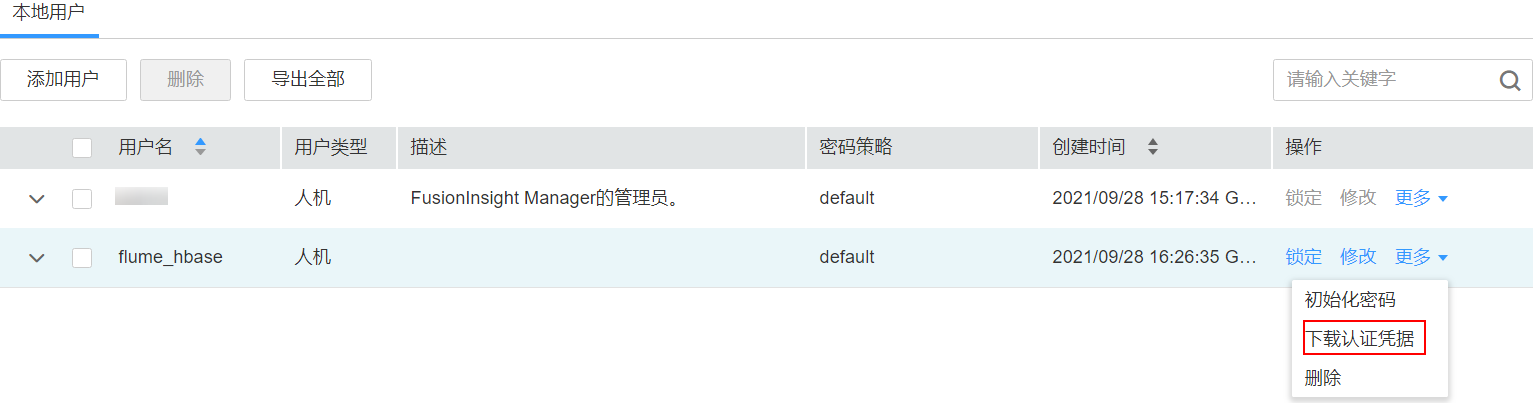Expand the flume_hbase row chevron
This screenshot has height=403, width=1534.
[37, 258]
